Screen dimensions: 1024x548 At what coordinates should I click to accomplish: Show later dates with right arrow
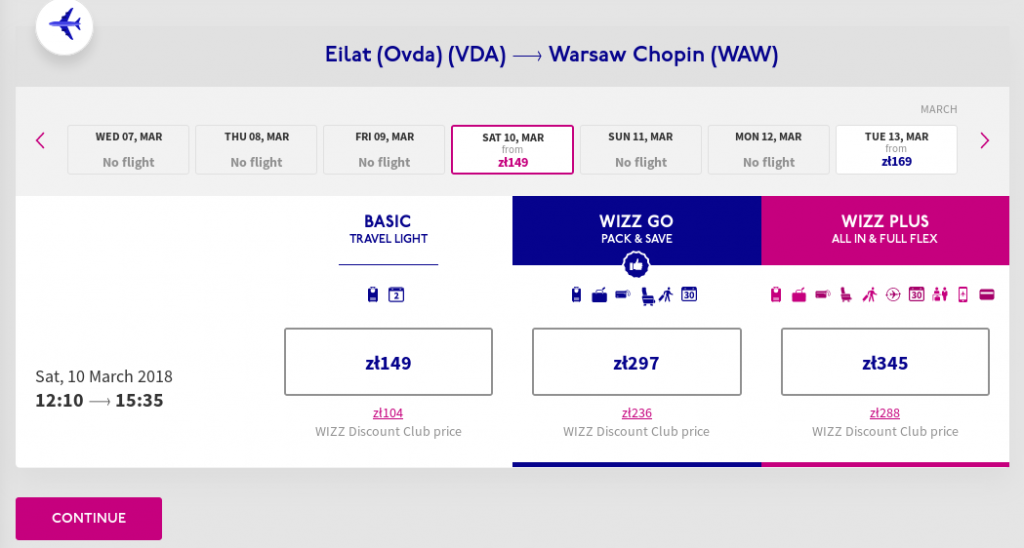pyautogui.click(x=985, y=140)
